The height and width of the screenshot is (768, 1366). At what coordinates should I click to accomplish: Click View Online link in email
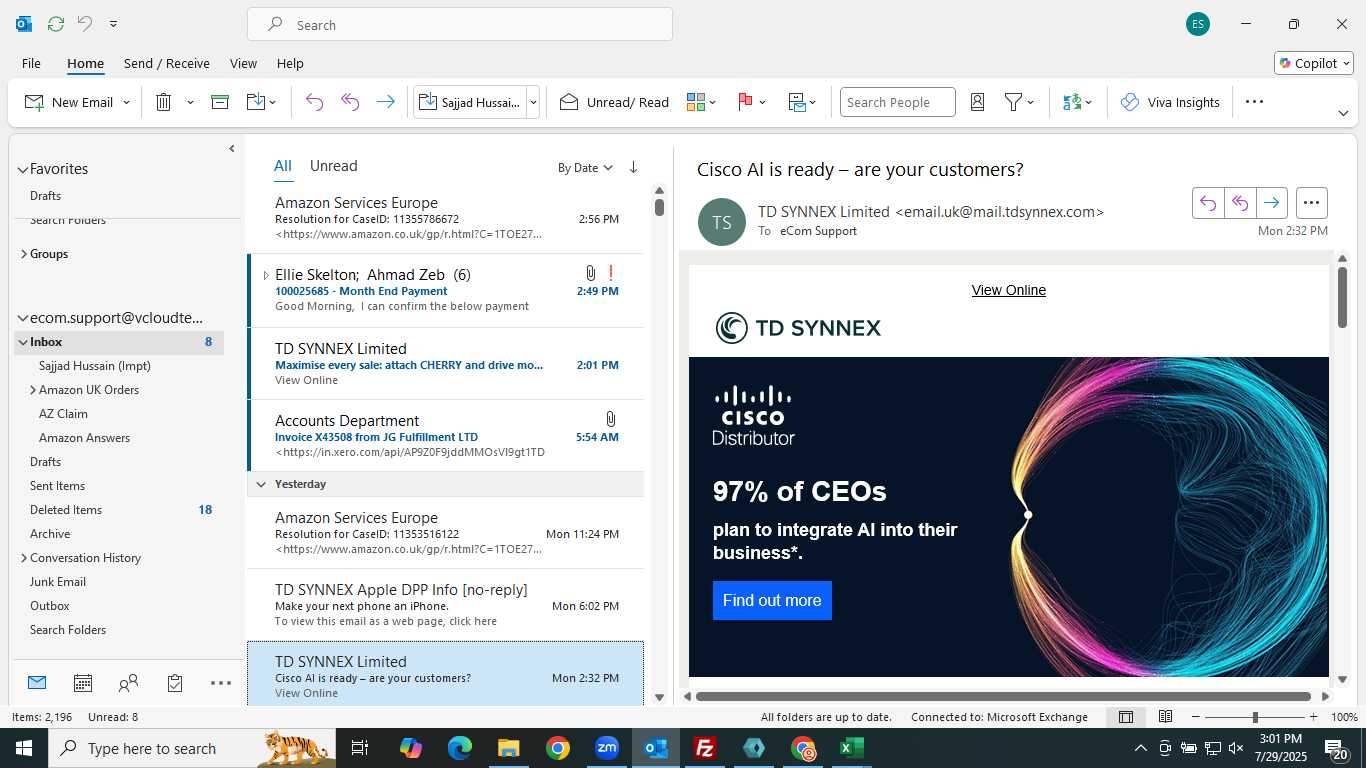point(1008,290)
